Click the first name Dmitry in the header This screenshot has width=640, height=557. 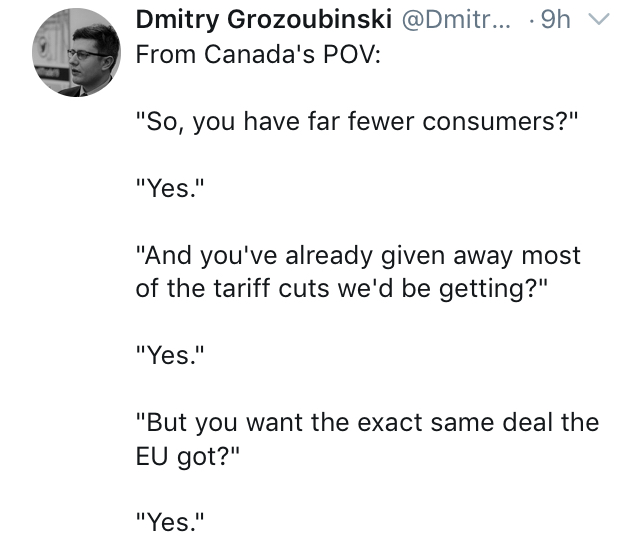(178, 20)
